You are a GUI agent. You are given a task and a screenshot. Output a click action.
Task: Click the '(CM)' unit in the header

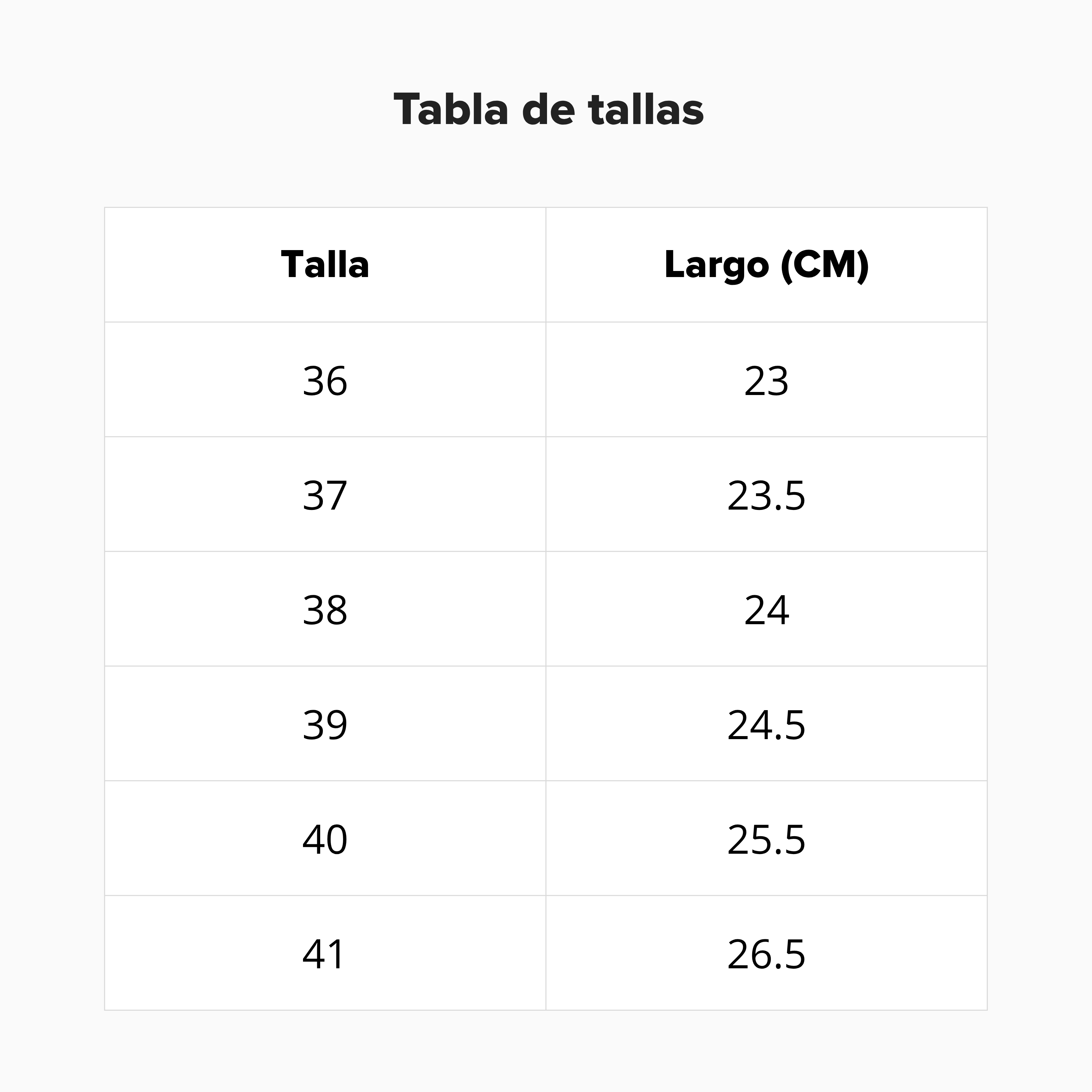(x=824, y=265)
